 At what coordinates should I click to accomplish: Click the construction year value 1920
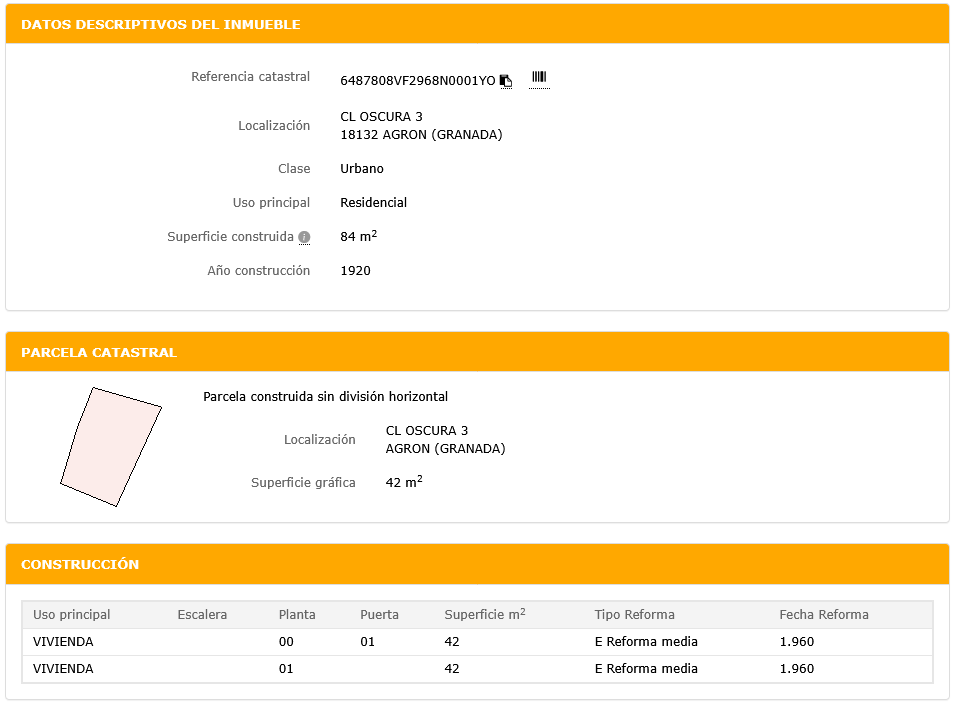coord(355,271)
